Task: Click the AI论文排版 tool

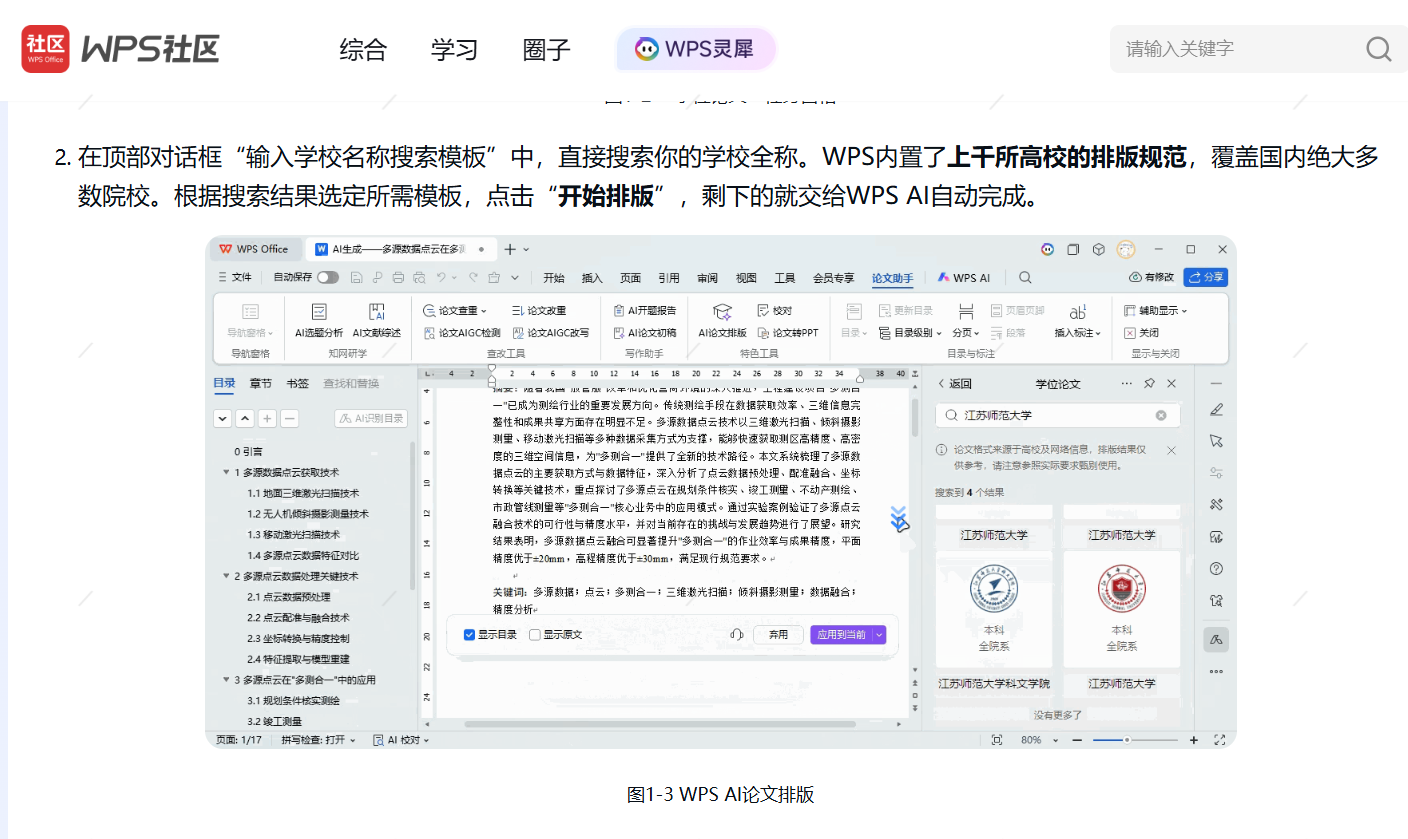Action: [x=722, y=321]
